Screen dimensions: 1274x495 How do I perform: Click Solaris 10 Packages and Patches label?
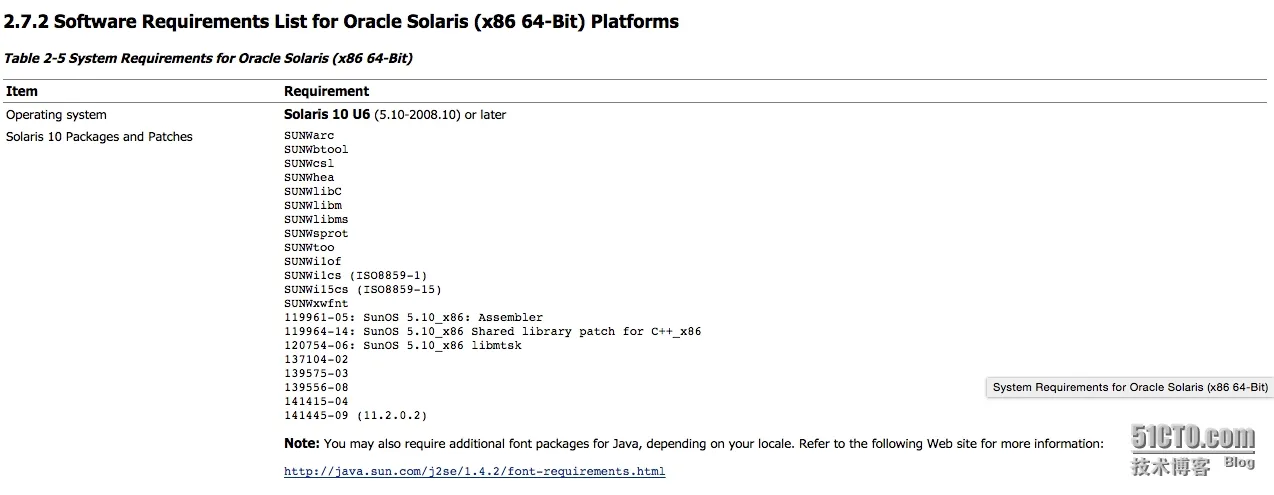click(x=99, y=137)
